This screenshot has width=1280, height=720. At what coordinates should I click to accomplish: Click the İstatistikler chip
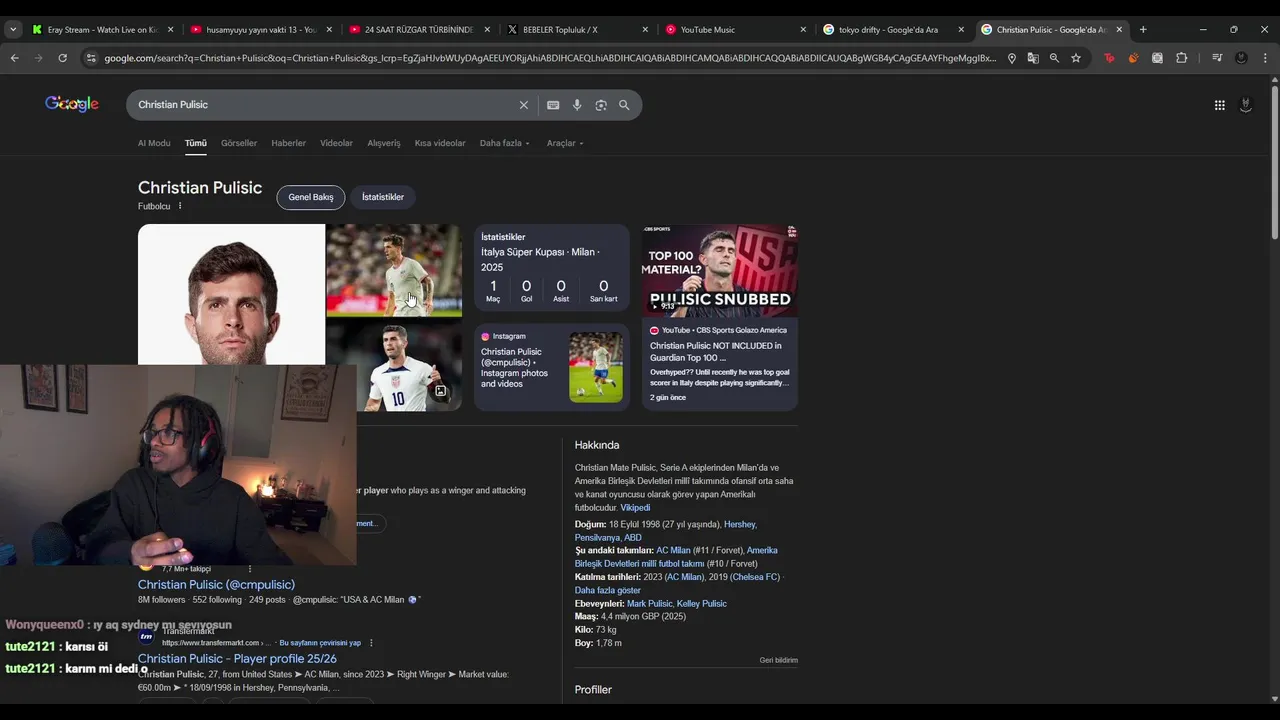click(383, 197)
